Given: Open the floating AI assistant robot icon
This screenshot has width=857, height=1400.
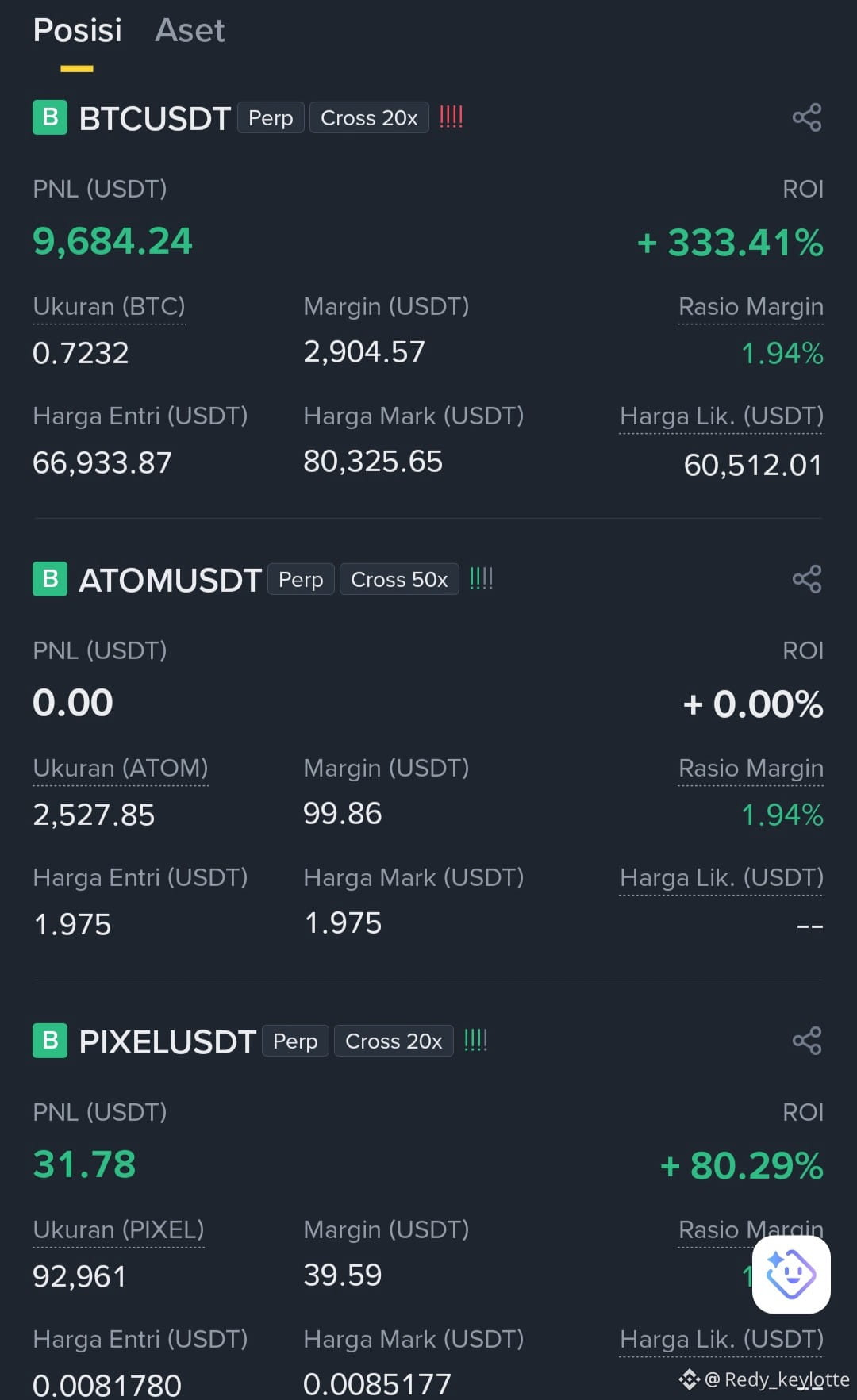Looking at the screenshot, I should pos(791,1274).
